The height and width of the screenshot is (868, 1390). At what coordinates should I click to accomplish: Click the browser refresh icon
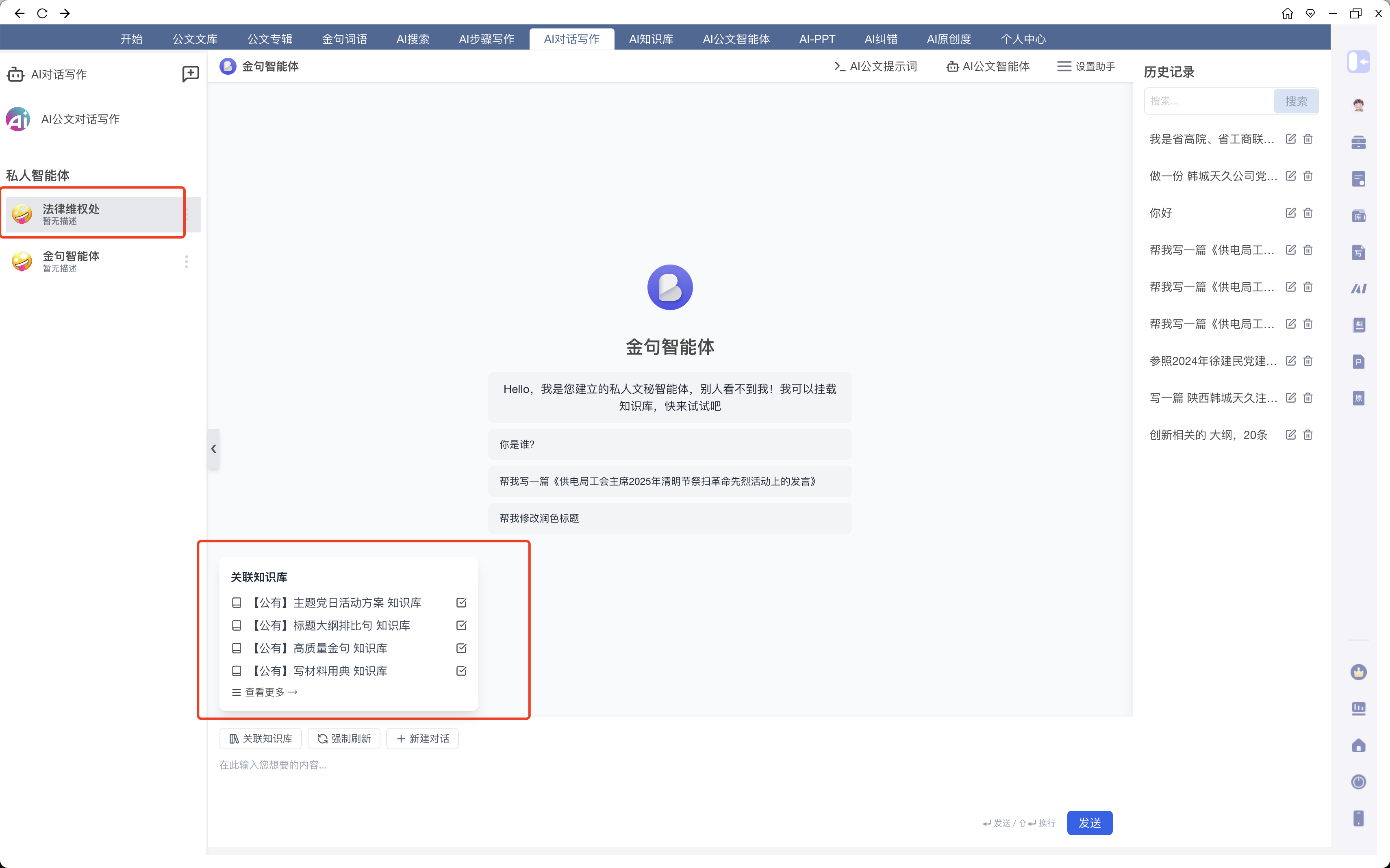(42, 13)
